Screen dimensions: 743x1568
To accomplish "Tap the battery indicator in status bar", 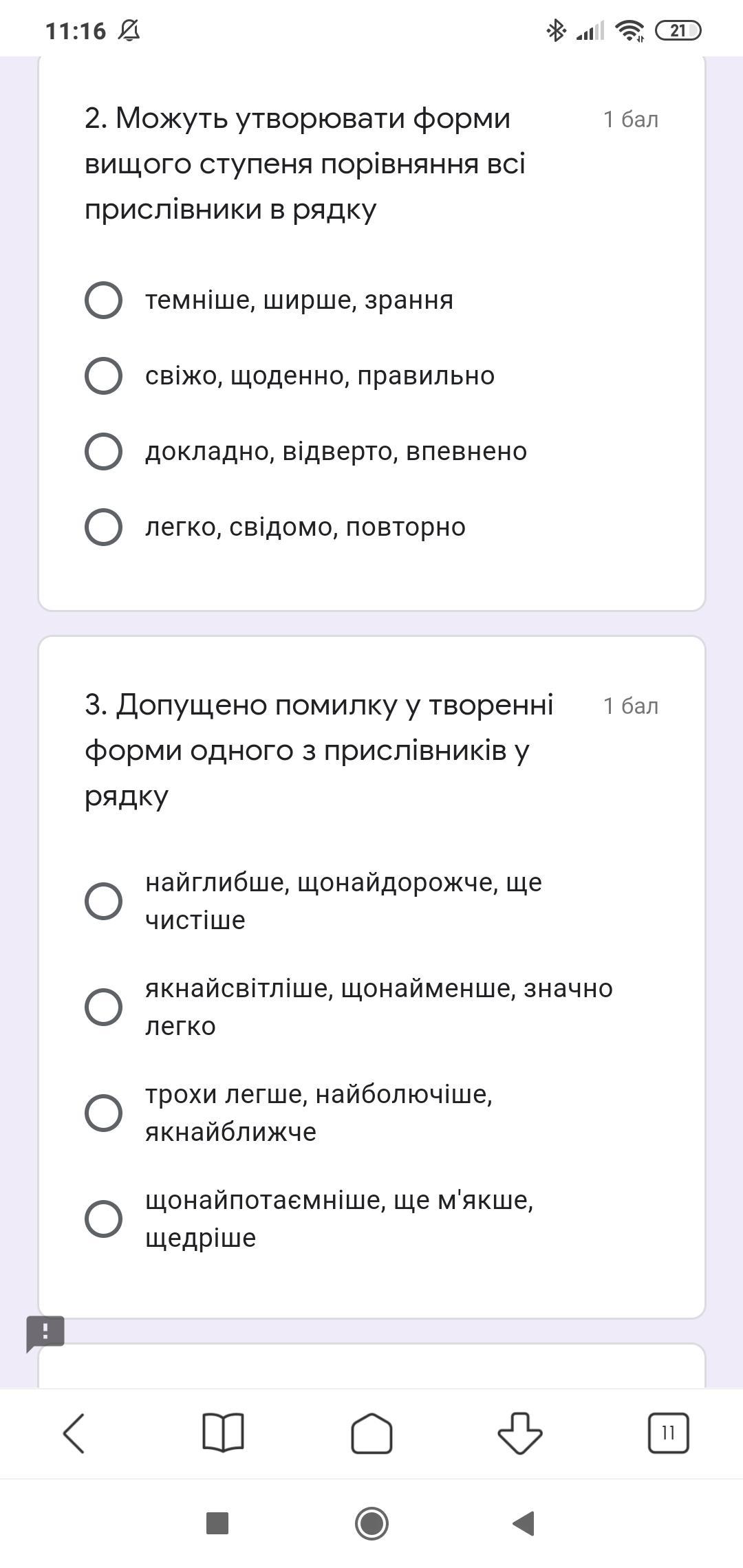I will (x=678, y=30).
